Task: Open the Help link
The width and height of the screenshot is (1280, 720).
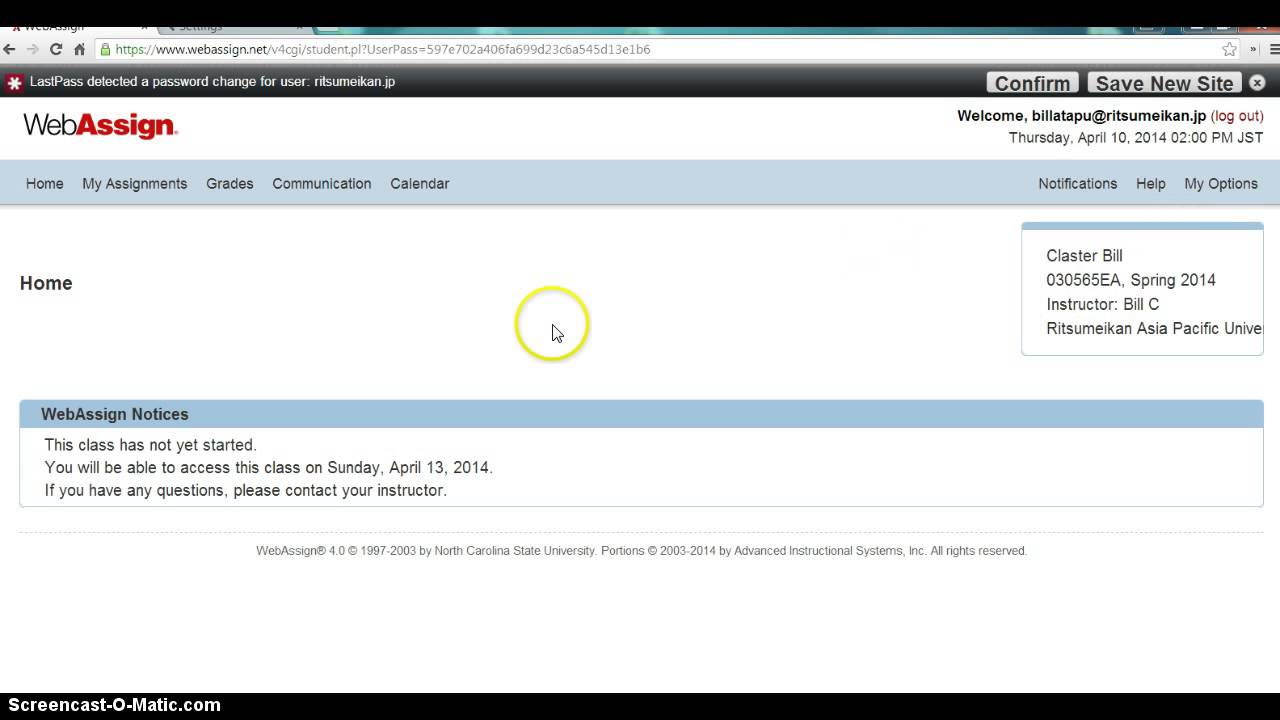Action: (x=1151, y=184)
